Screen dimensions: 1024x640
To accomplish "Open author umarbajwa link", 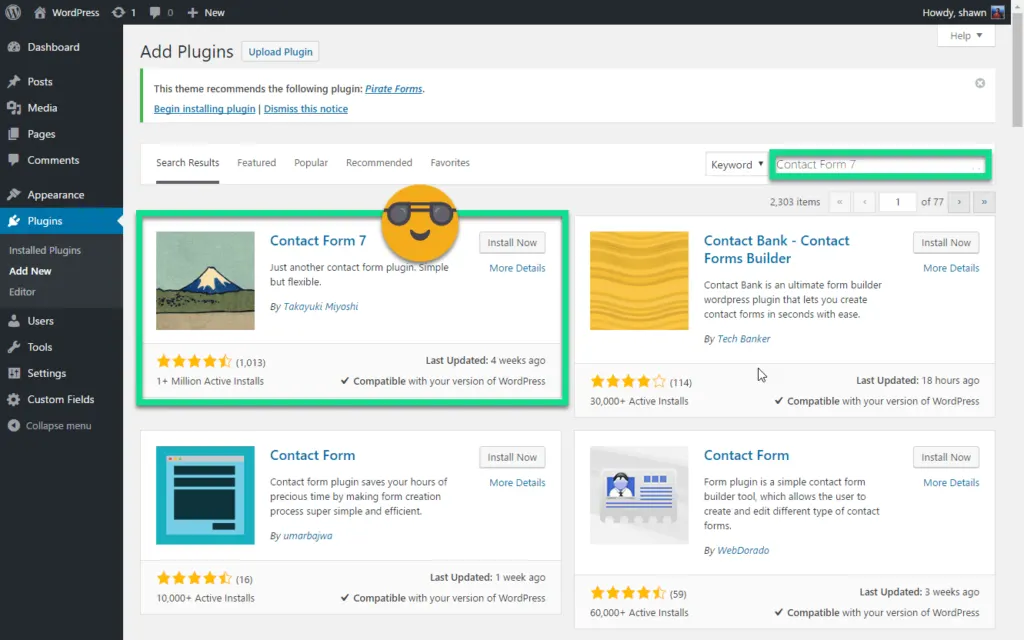I will [x=308, y=536].
